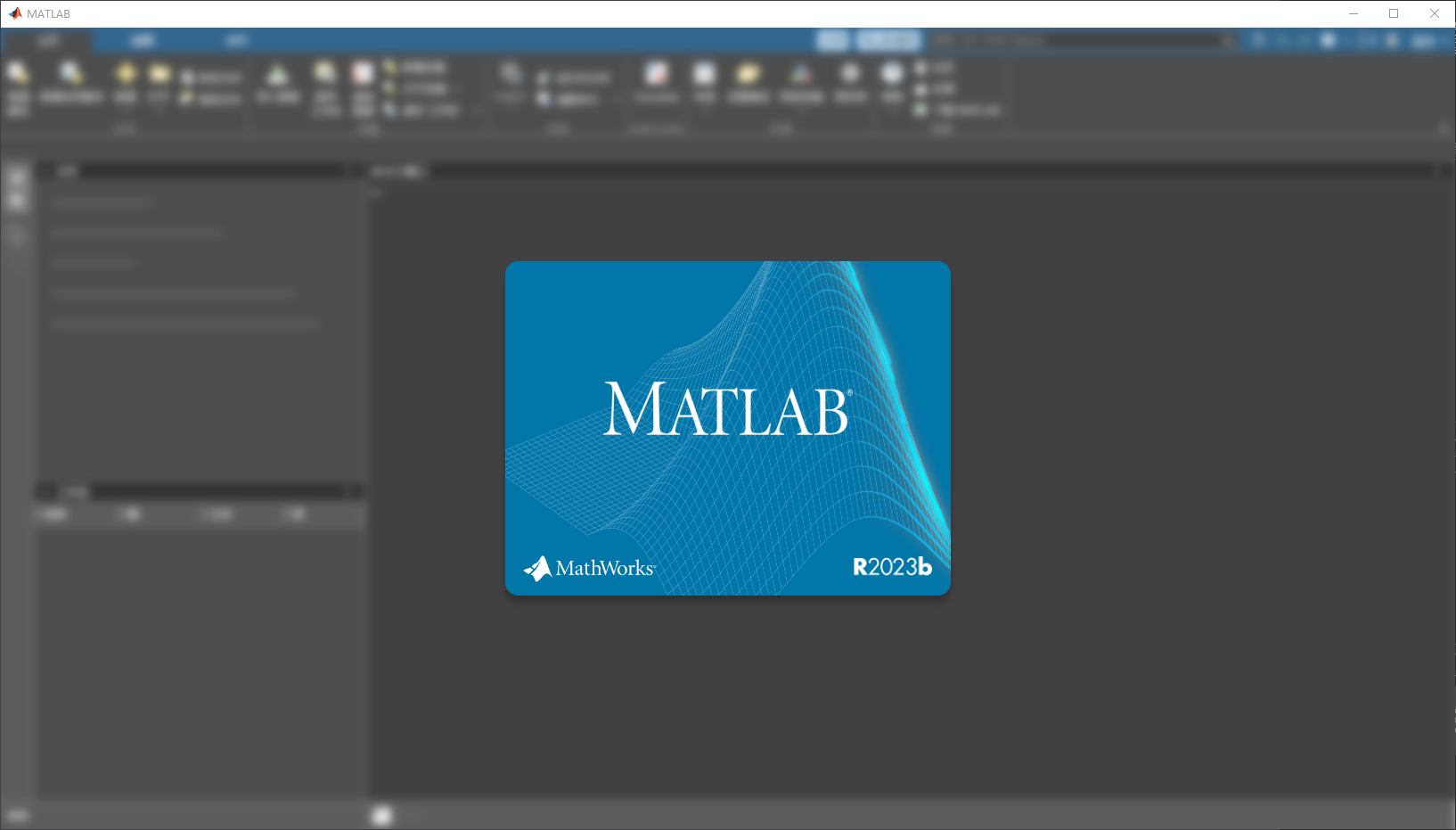Click the MATLAB R2023b splash screen image

point(728,428)
